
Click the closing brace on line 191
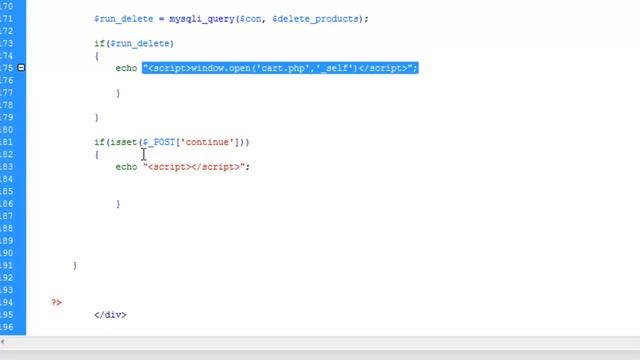pyautogui.click(x=75, y=265)
